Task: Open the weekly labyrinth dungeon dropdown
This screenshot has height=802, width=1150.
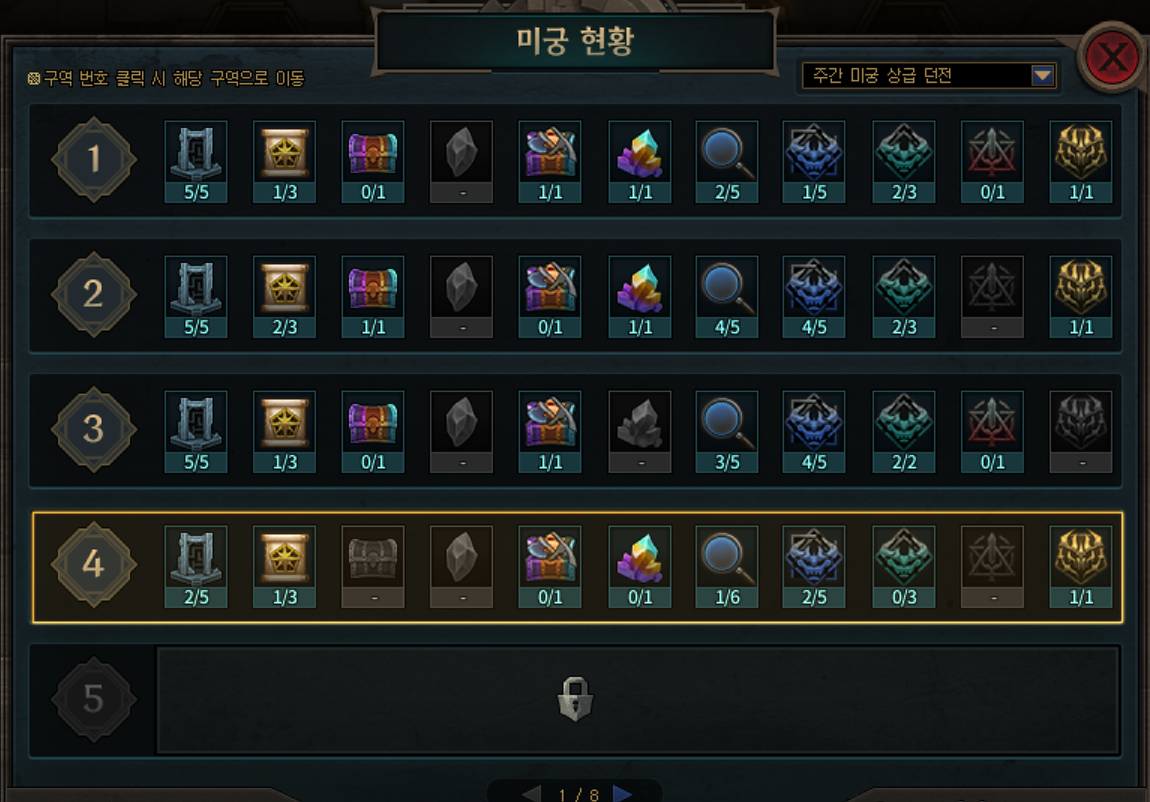Action: pos(929,76)
